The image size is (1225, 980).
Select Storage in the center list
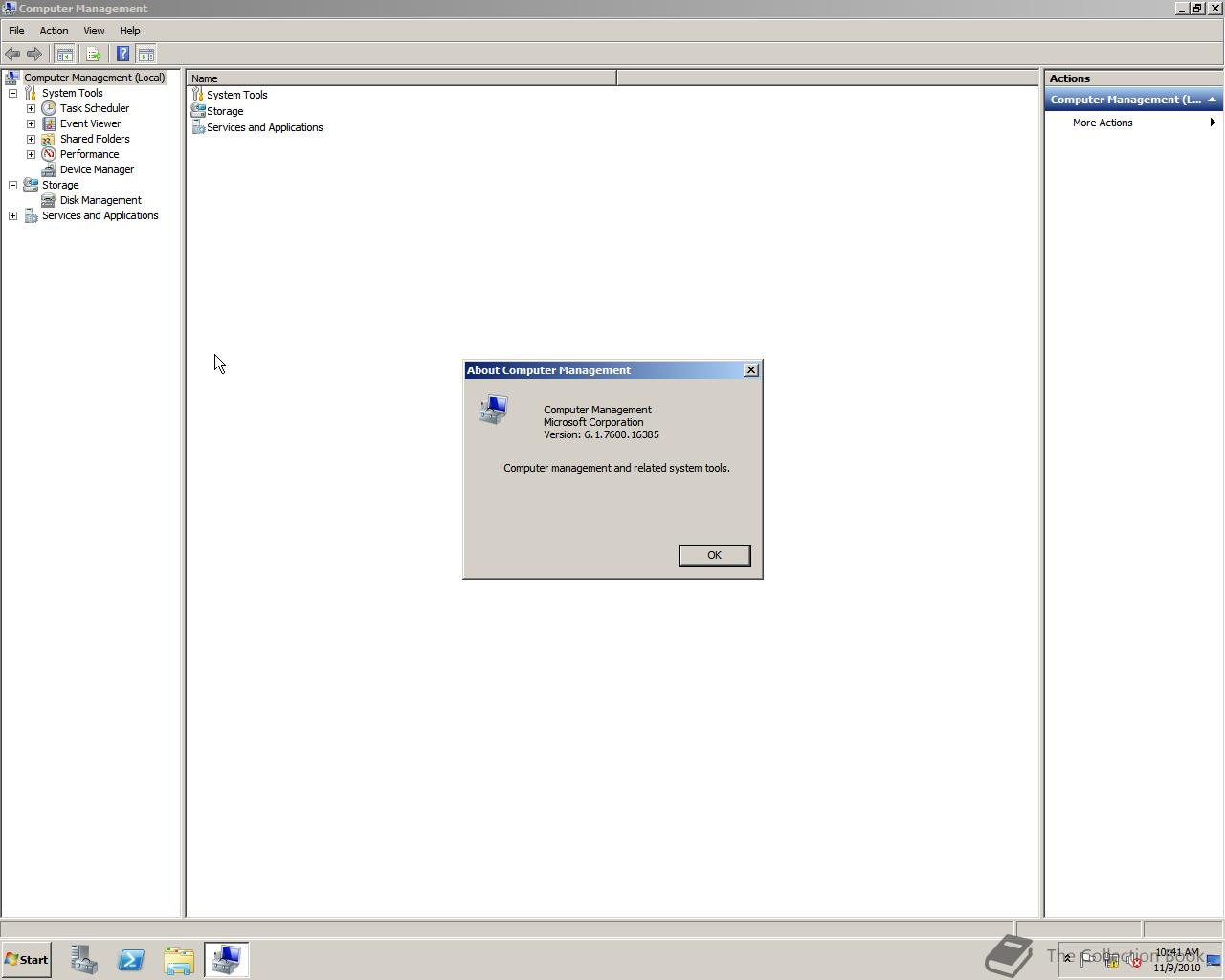pos(225,111)
